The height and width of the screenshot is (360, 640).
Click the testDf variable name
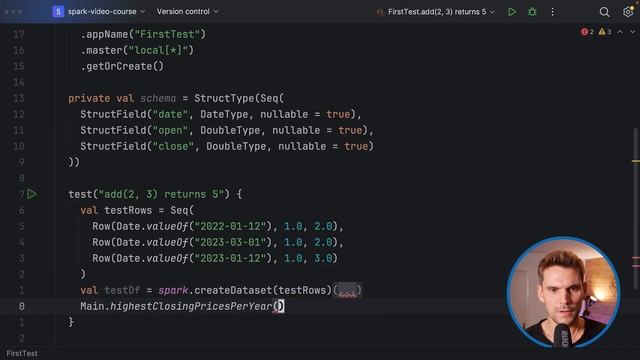click(x=122, y=290)
